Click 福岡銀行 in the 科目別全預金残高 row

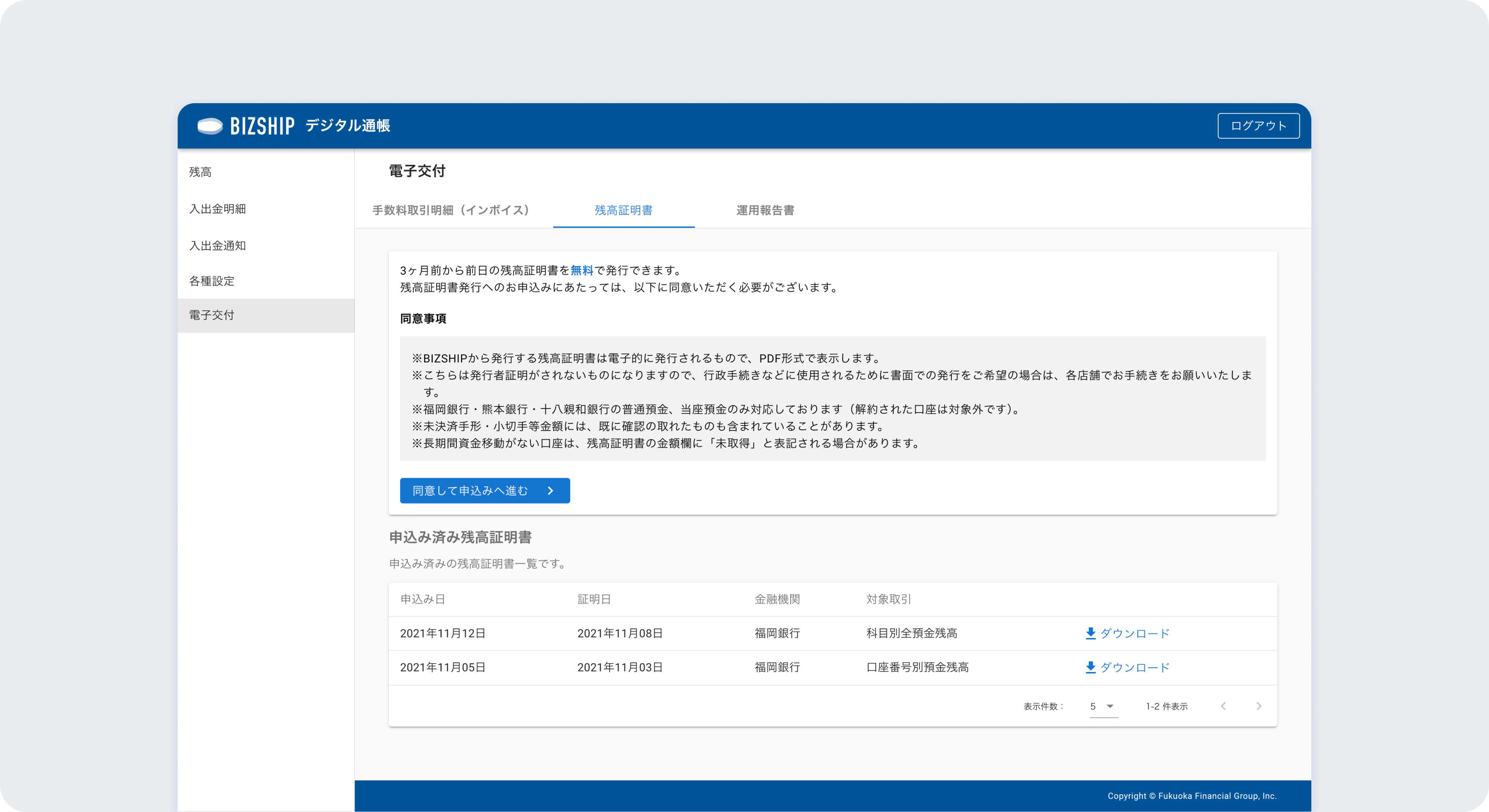coord(777,634)
